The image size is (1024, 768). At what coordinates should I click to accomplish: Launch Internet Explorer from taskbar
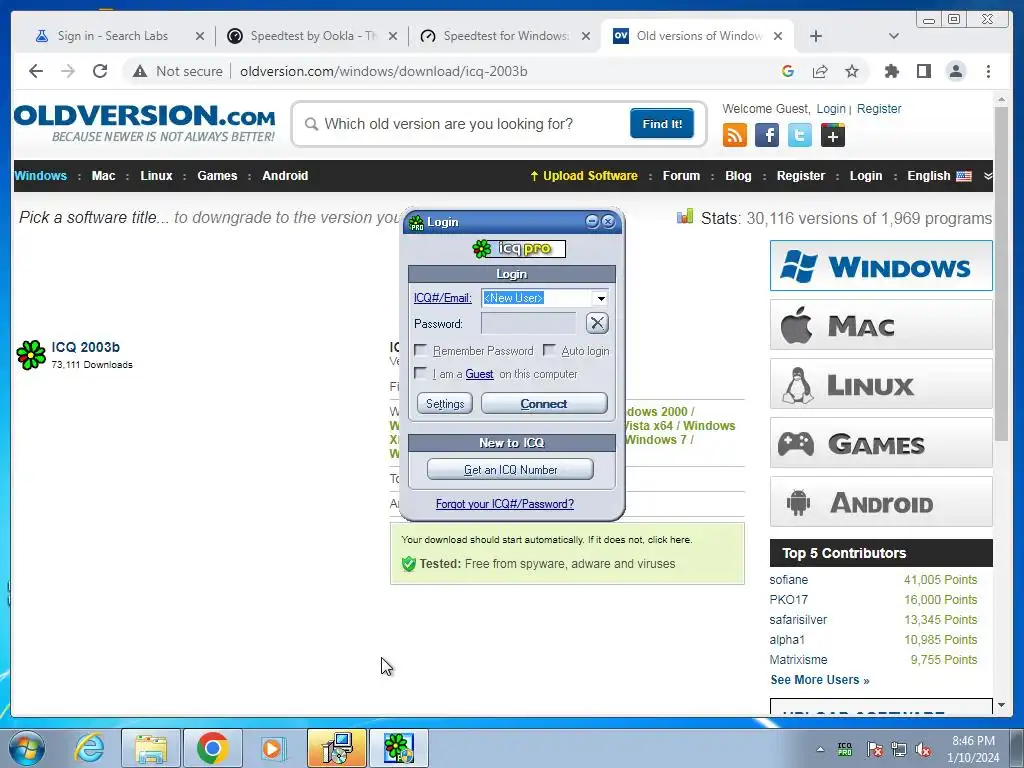tap(89, 748)
